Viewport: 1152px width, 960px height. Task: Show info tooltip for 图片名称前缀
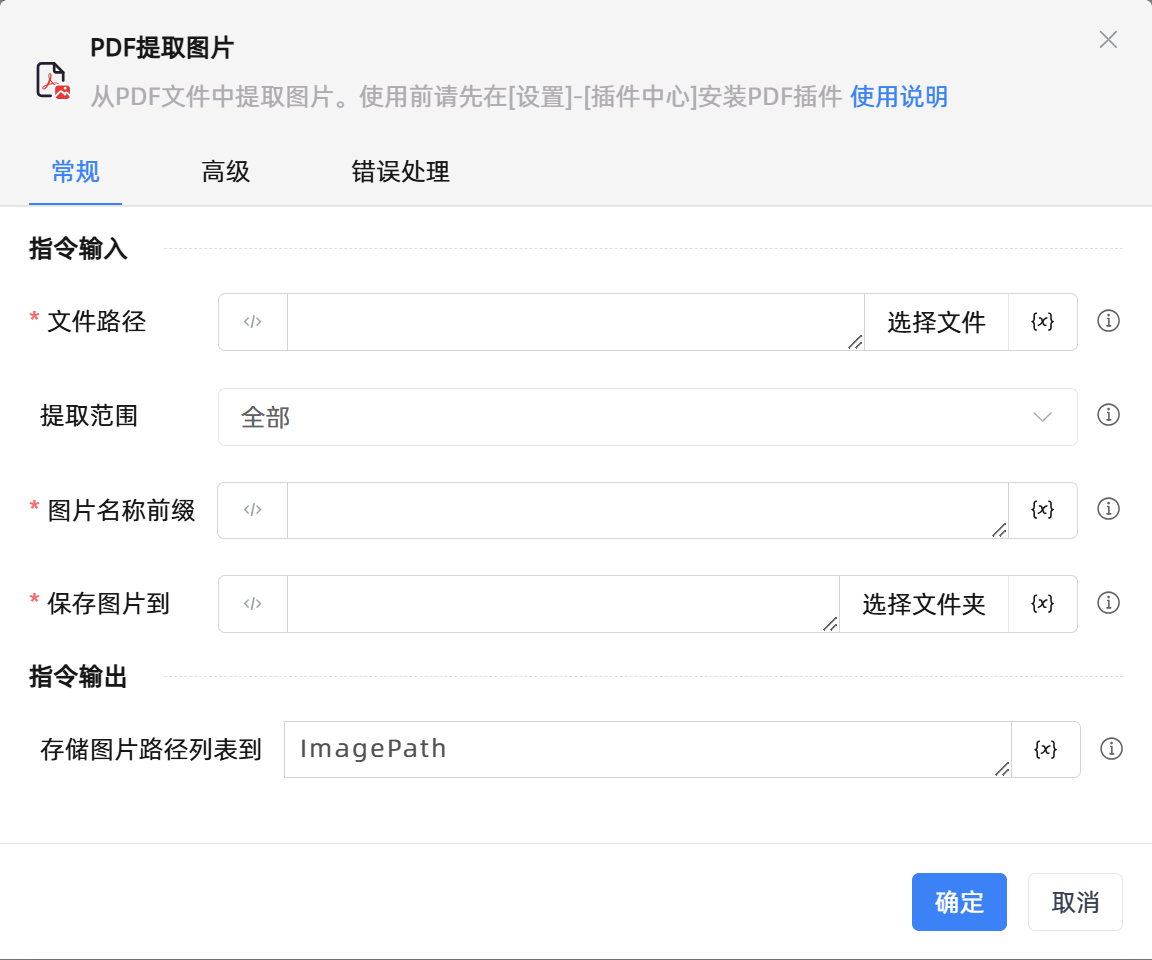click(1108, 509)
